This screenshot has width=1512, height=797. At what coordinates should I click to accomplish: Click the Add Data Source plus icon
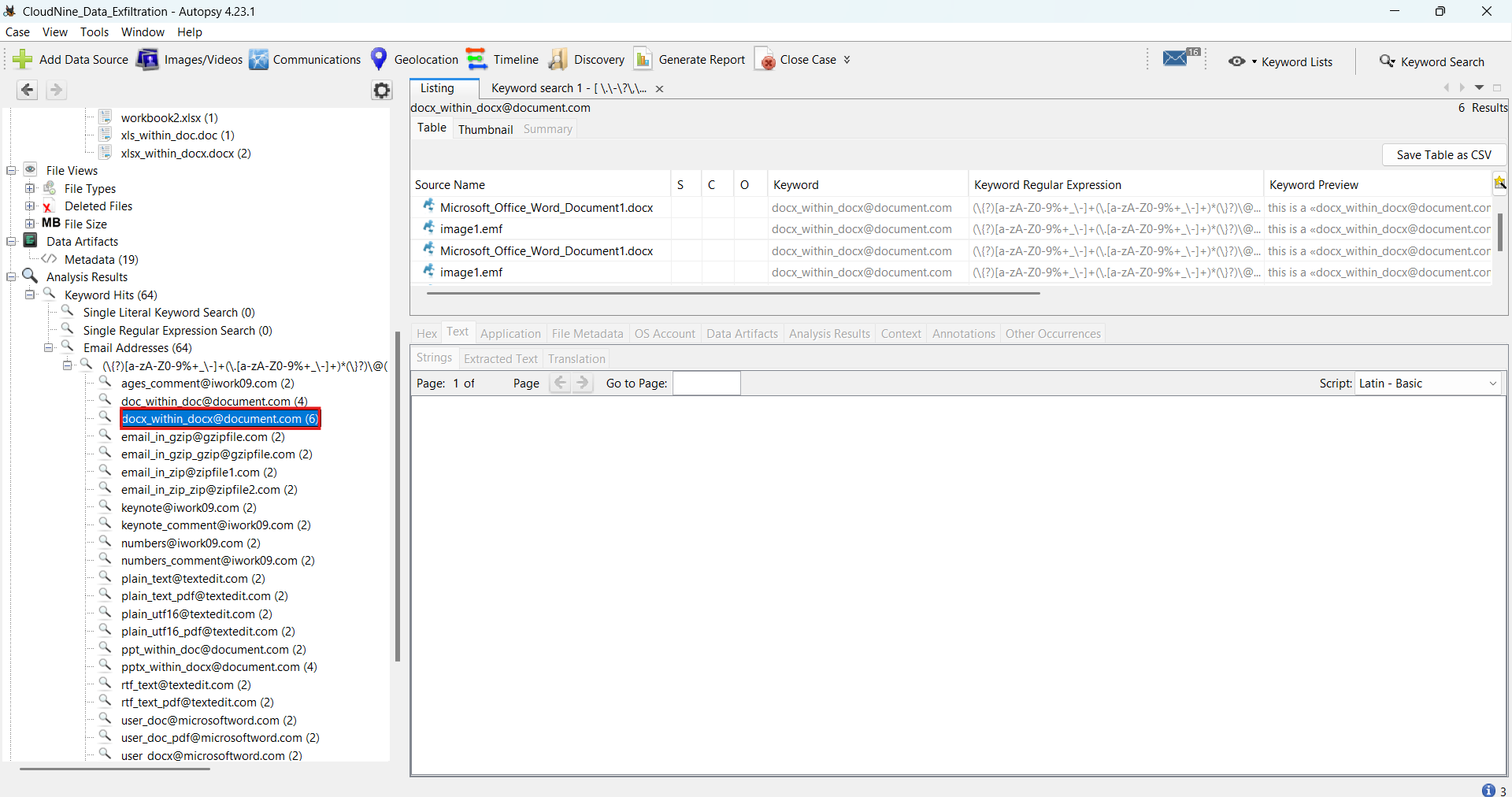click(23, 60)
